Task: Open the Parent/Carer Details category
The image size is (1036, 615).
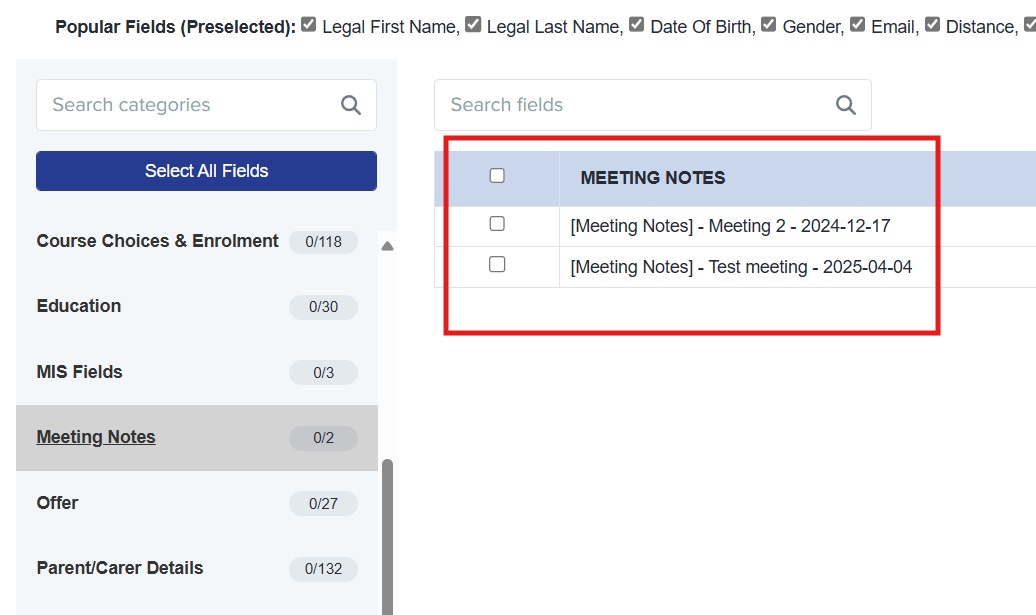Action: 120,568
